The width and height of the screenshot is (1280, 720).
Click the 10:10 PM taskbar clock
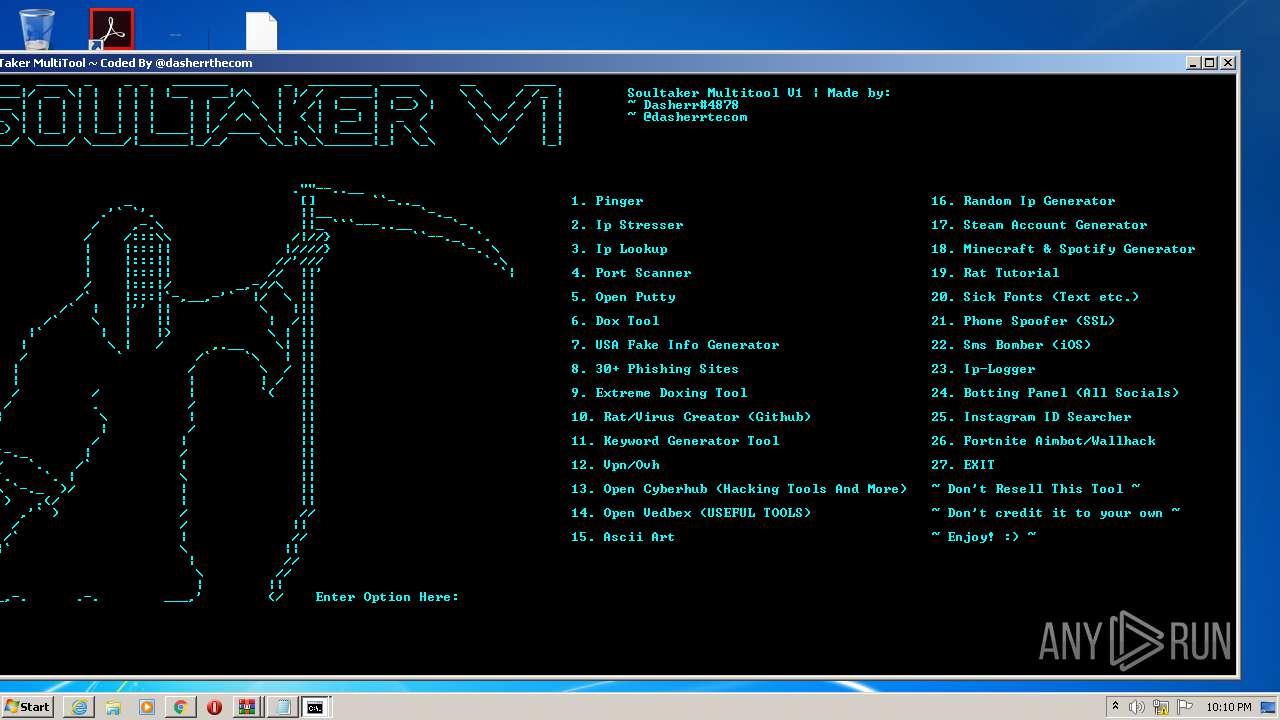click(1229, 707)
